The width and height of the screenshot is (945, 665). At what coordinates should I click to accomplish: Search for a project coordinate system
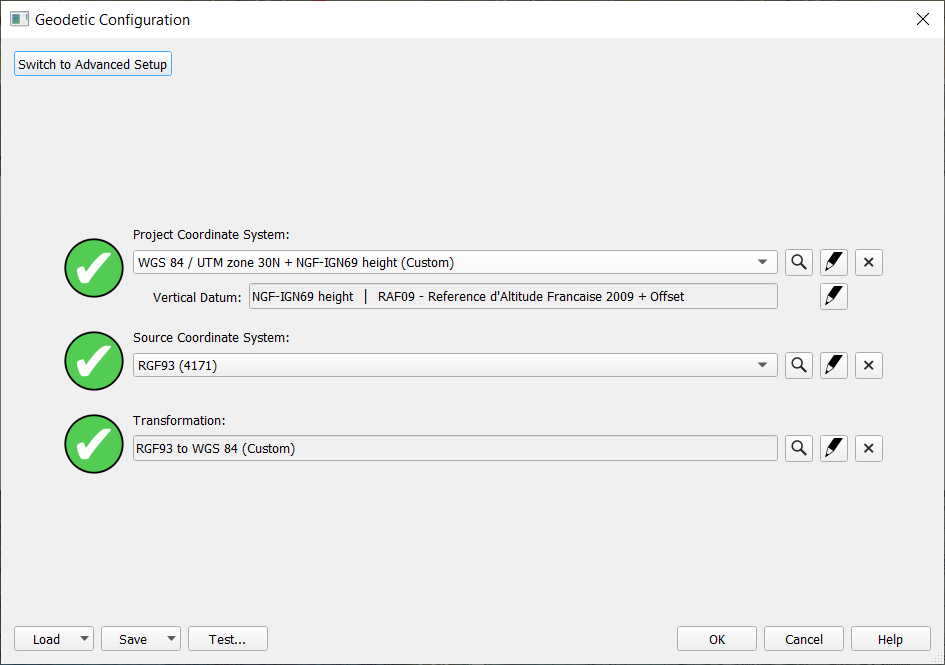tap(798, 263)
